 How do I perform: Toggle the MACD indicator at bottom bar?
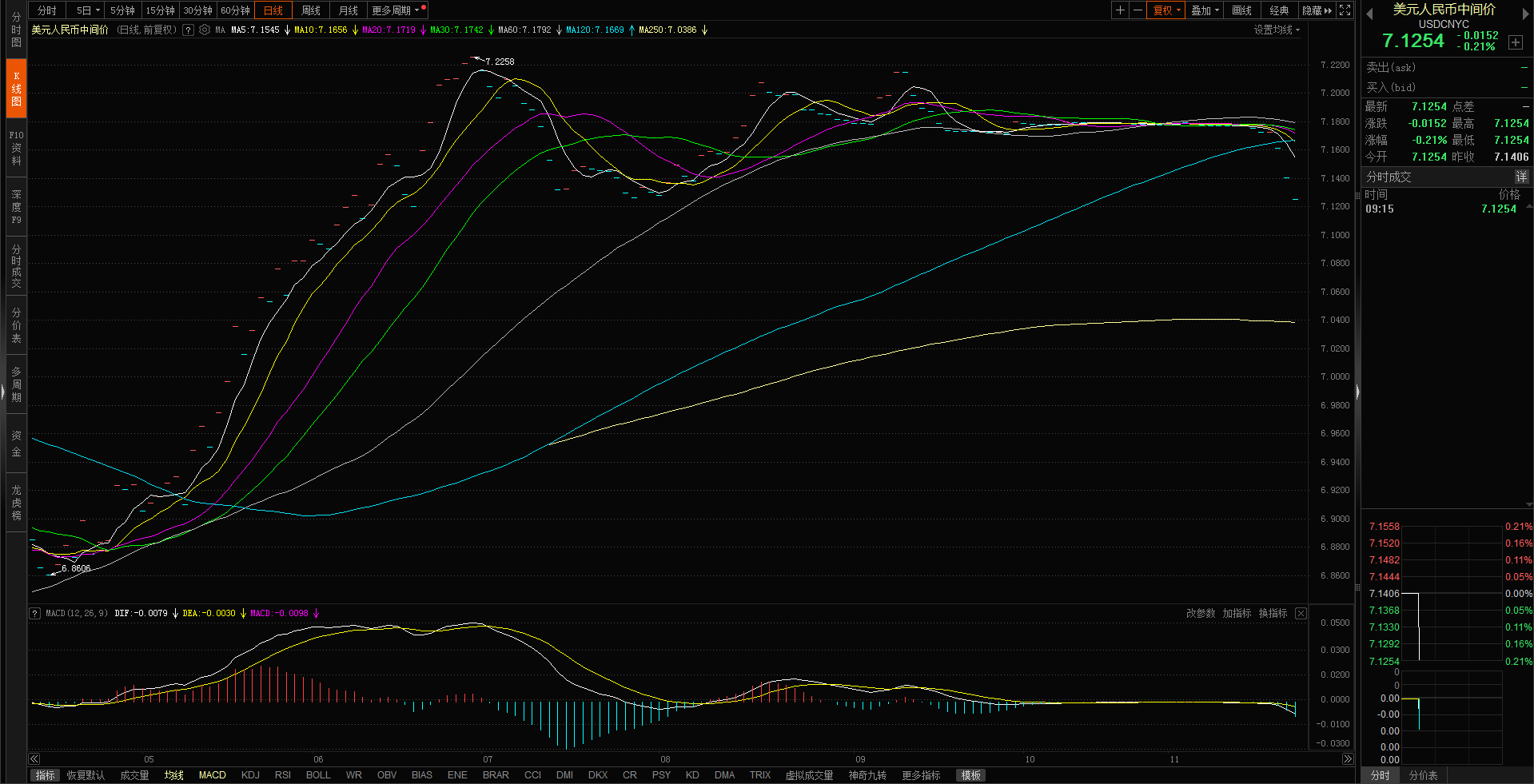212,775
